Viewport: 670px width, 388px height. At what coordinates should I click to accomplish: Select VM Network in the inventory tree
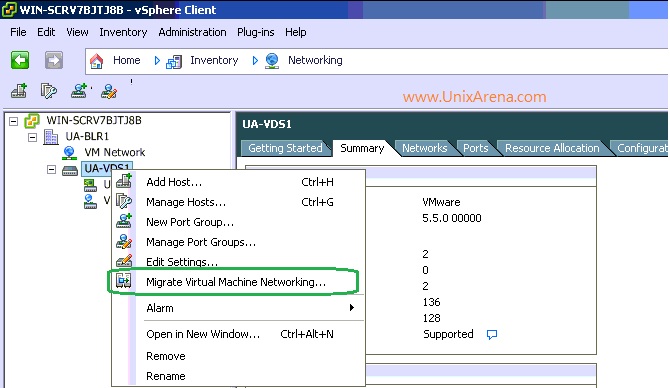pos(115,153)
